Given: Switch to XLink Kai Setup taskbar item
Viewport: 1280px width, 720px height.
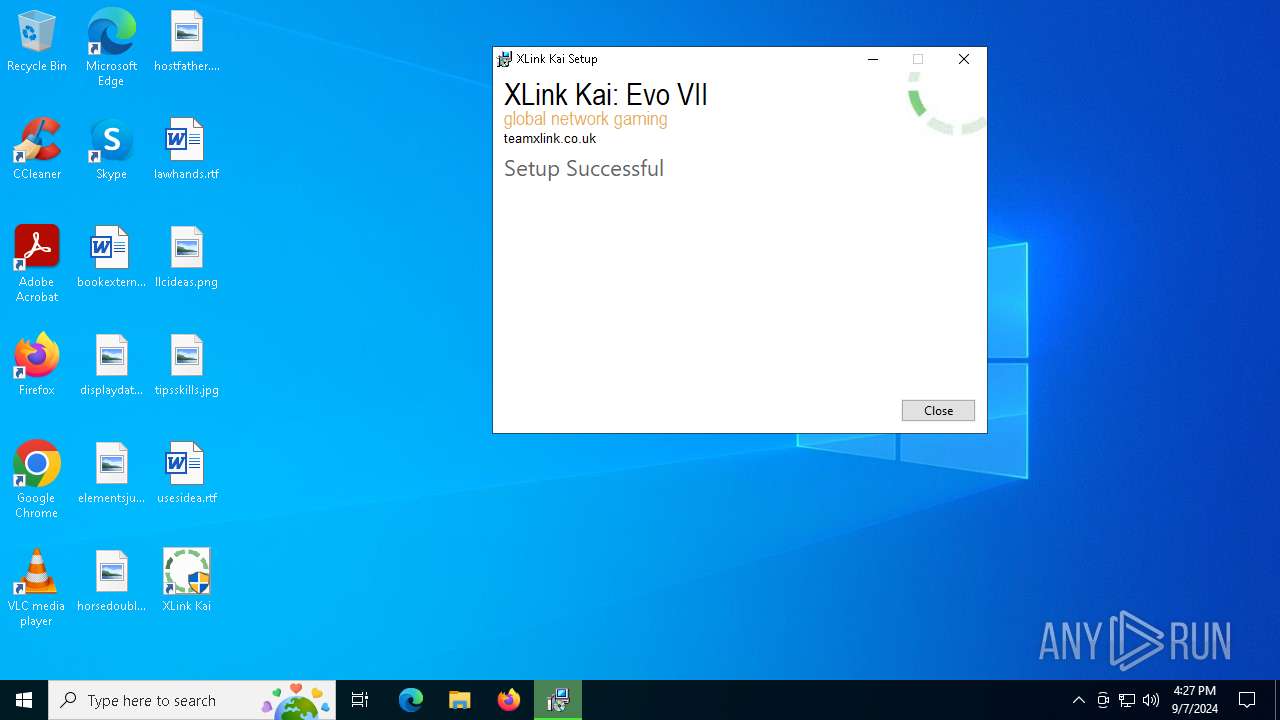Looking at the screenshot, I should (x=558, y=700).
